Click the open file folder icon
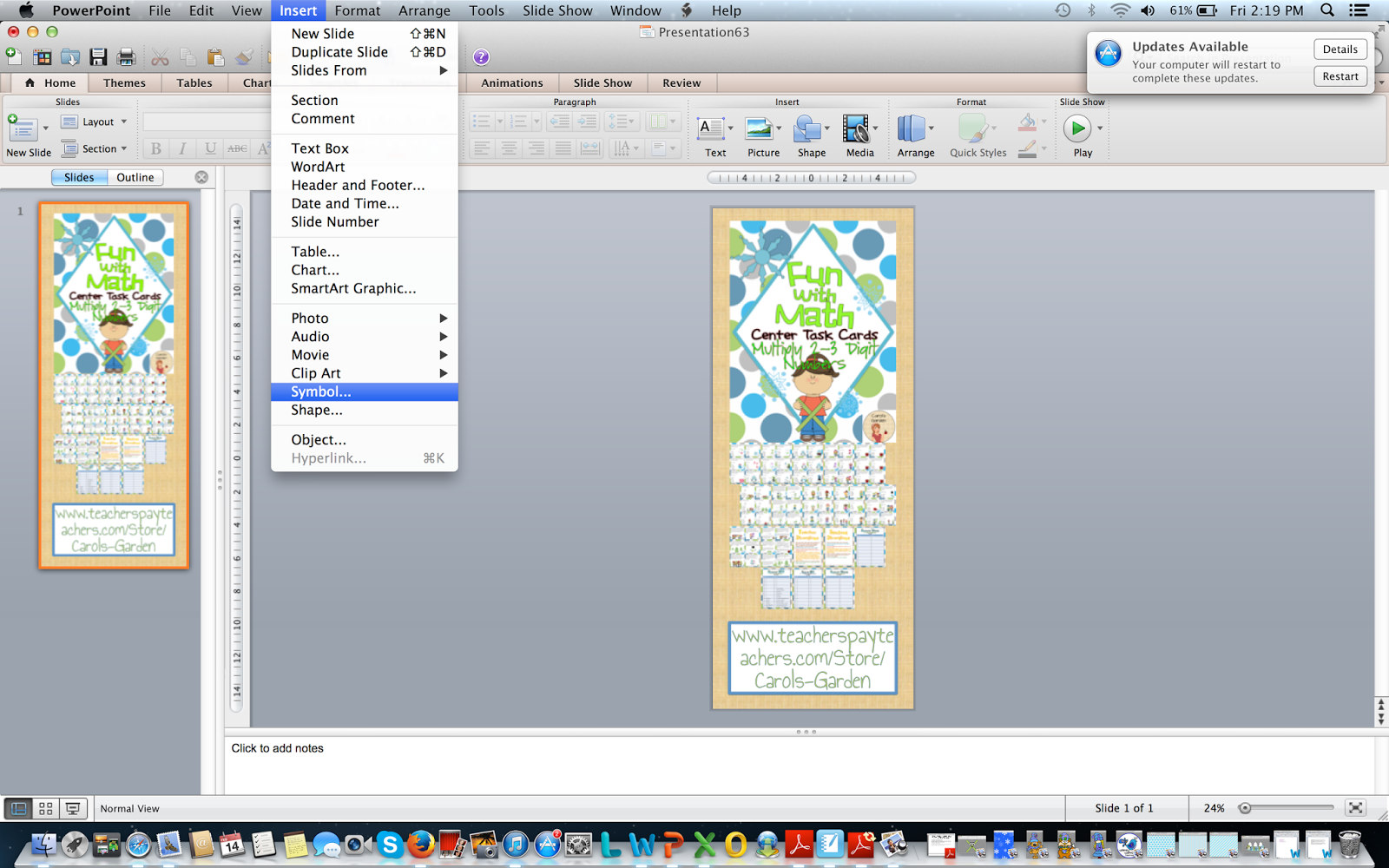 [x=70, y=57]
